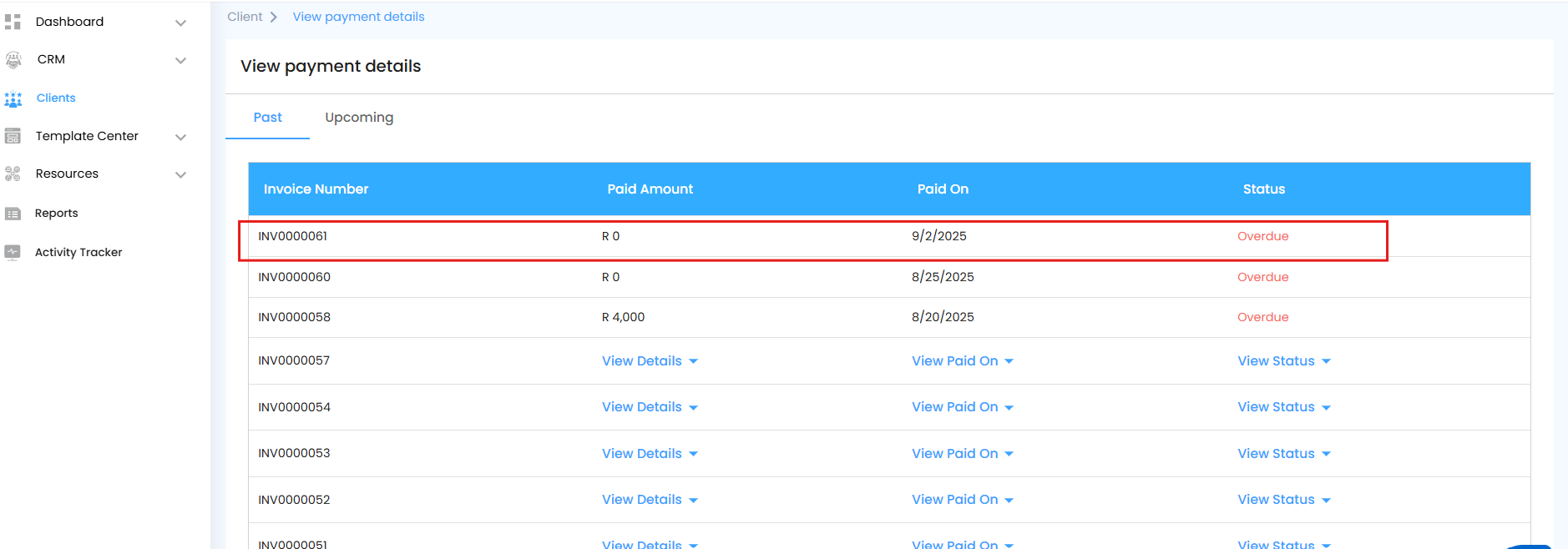This screenshot has height=549, width=1568.
Task: Expand the Template Center chevron
Action: pos(180,138)
